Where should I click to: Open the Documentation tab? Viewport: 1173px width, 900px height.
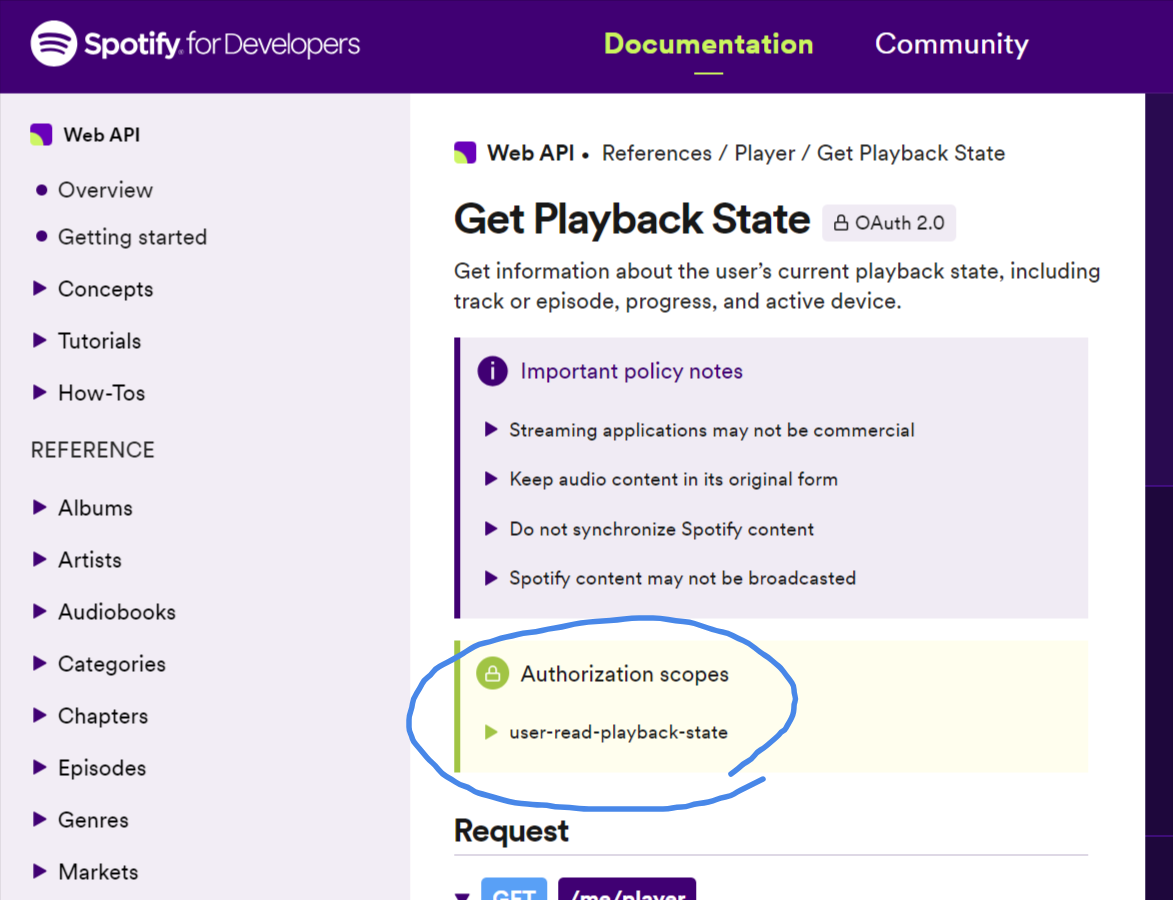708,44
